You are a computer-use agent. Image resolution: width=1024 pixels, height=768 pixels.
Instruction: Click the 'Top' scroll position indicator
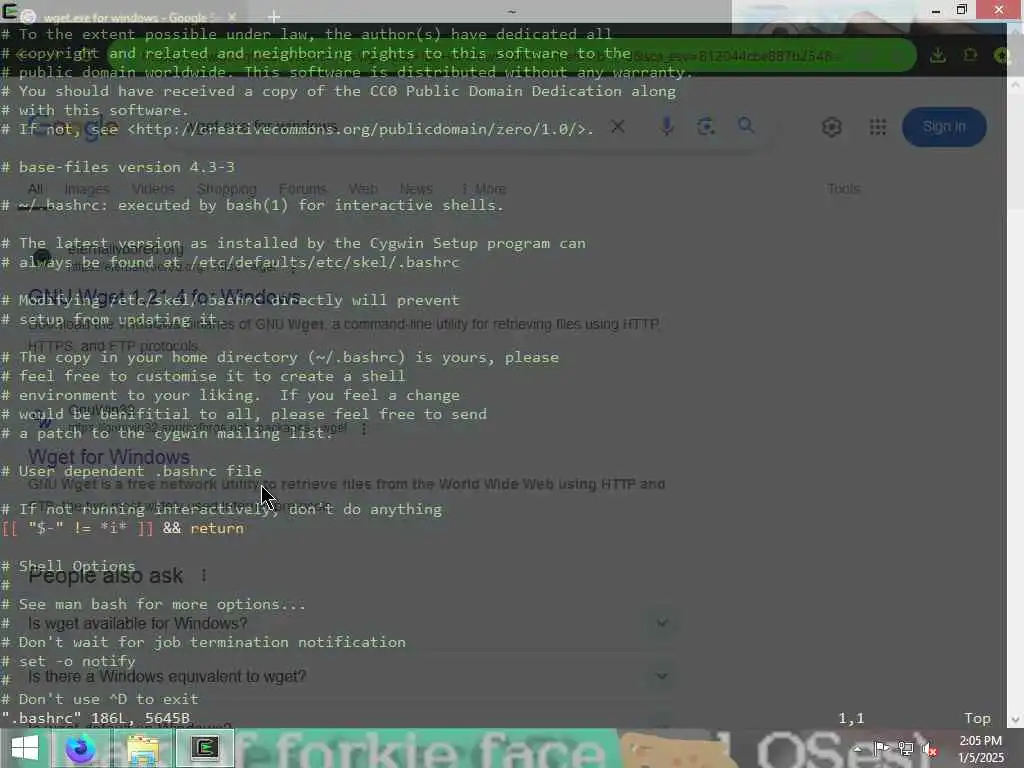tap(977, 718)
